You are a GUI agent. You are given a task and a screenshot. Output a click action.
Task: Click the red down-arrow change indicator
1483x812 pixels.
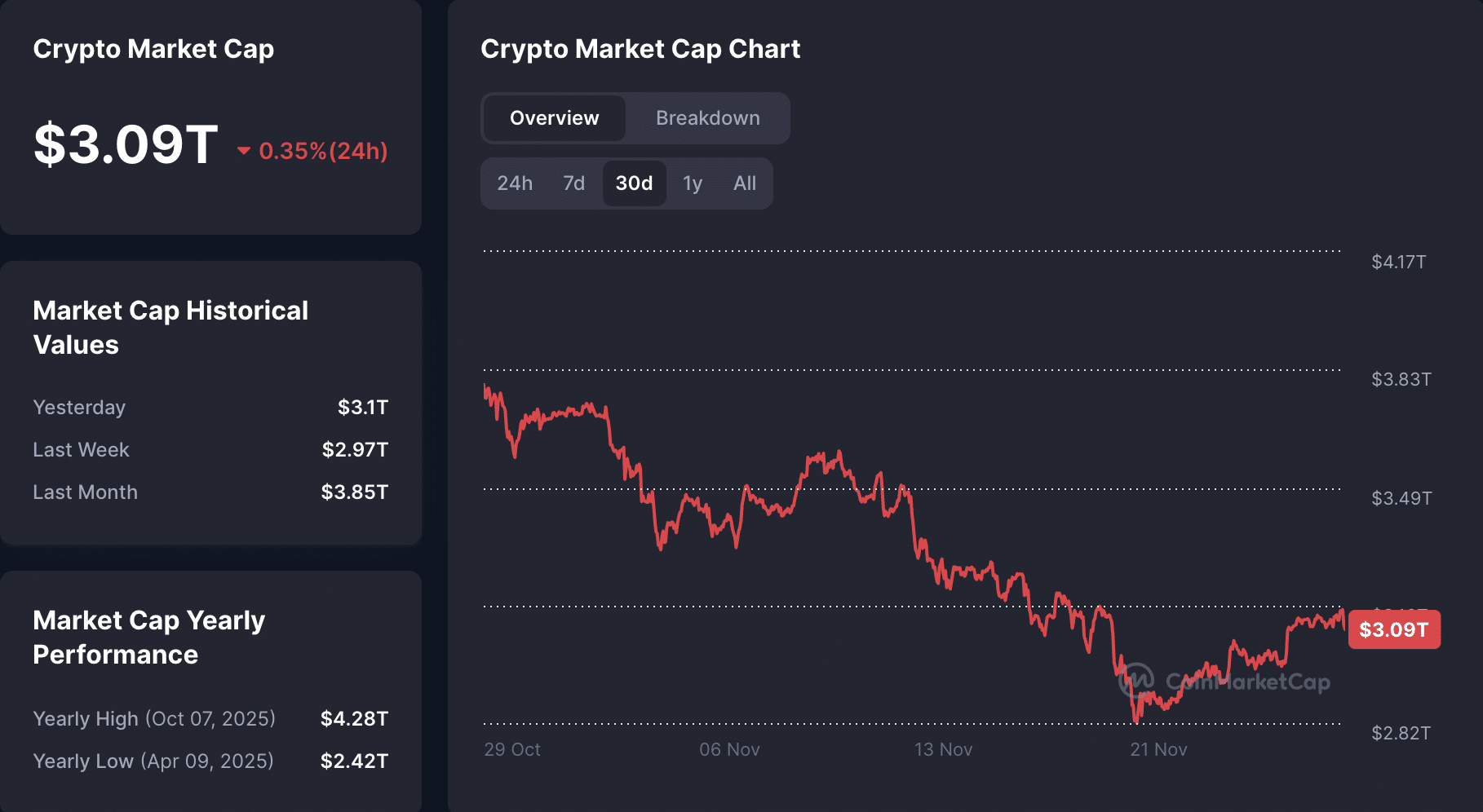click(x=243, y=151)
